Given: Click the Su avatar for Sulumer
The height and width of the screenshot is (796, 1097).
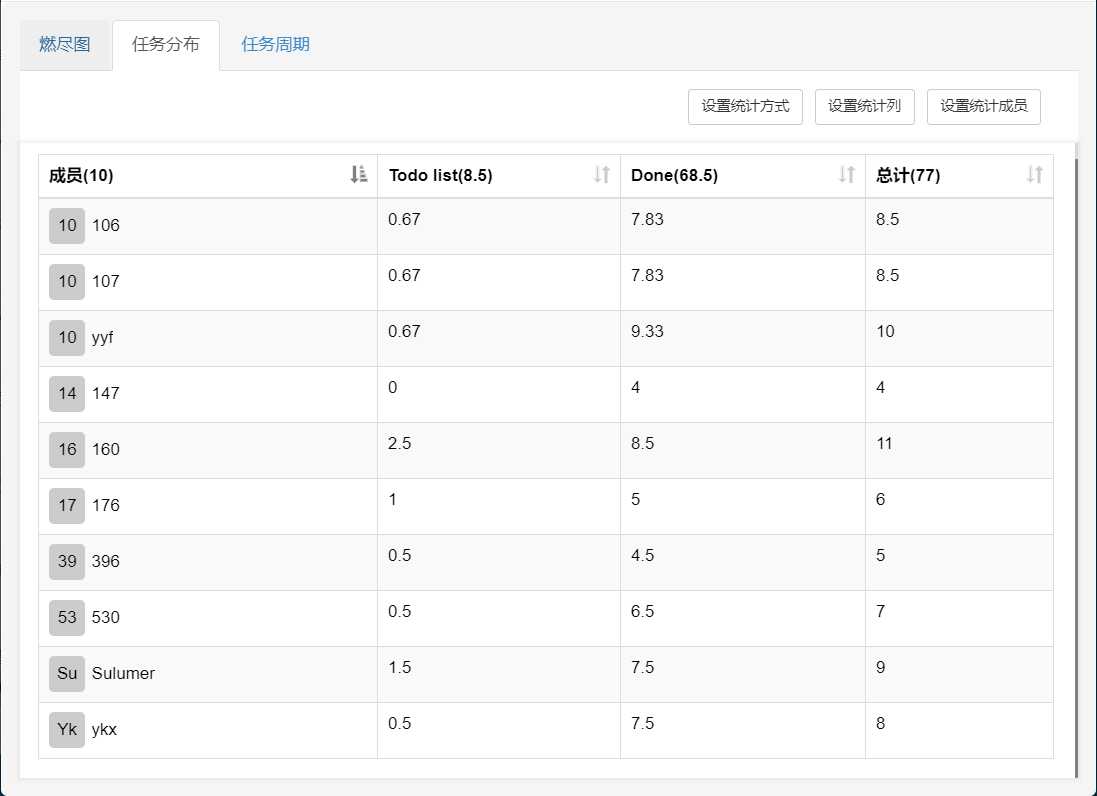Looking at the screenshot, I should pyautogui.click(x=67, y=674).
